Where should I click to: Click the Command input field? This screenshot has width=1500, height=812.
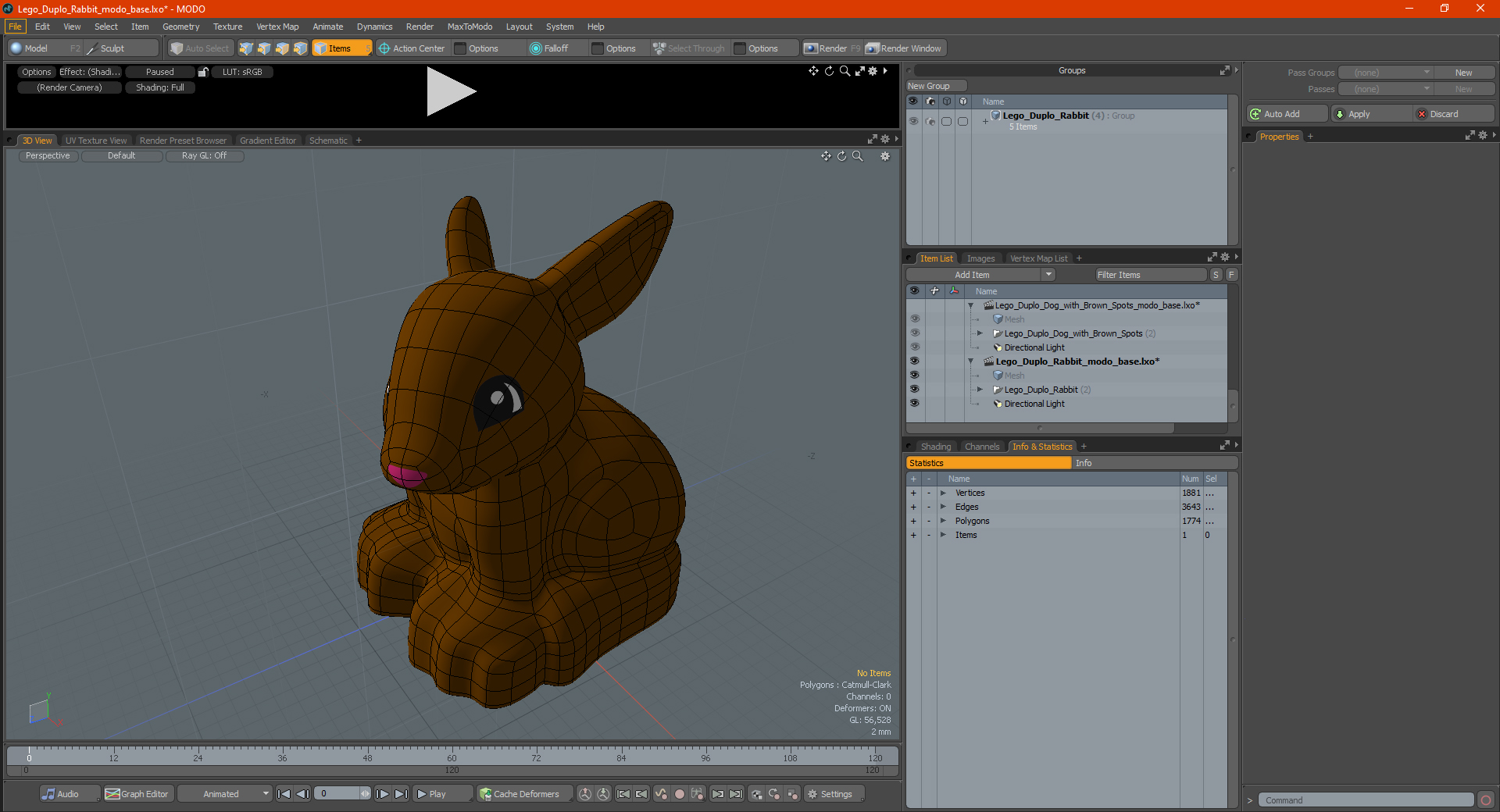(x=1365, y=800)
